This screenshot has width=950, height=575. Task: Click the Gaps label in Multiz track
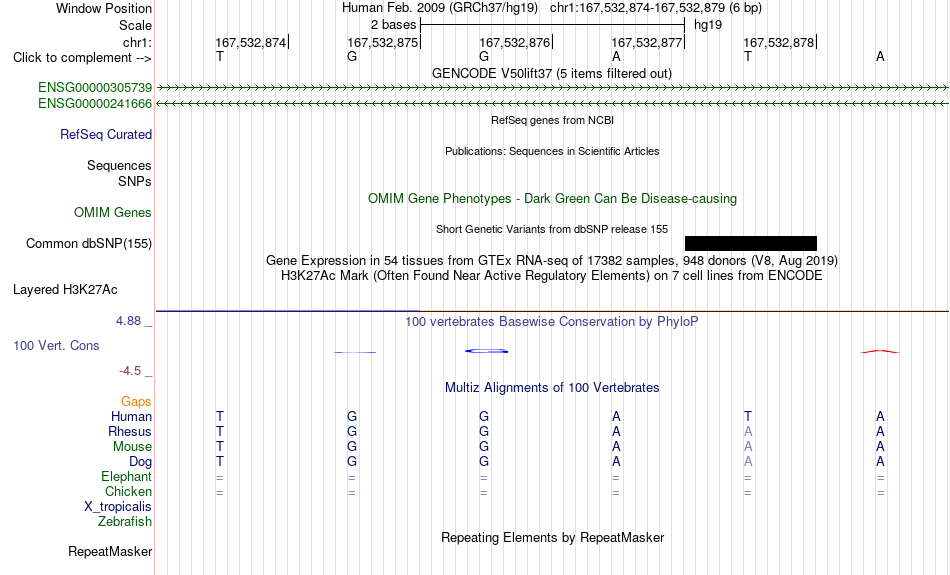coord(136,402)
